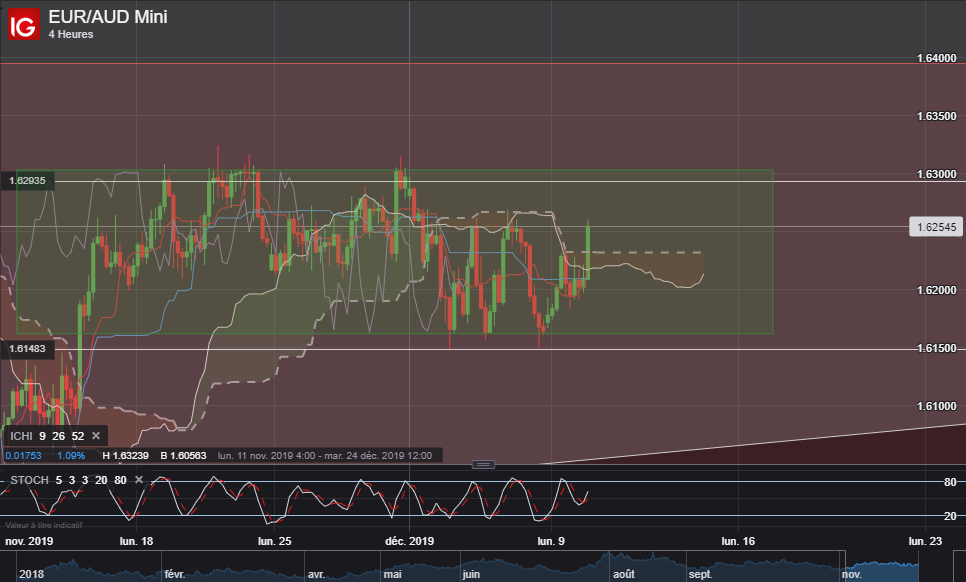This screenshot has height=582, width=966.
Task: Remove the ICHI indicator with its X
Action: [x=96, y=436]
